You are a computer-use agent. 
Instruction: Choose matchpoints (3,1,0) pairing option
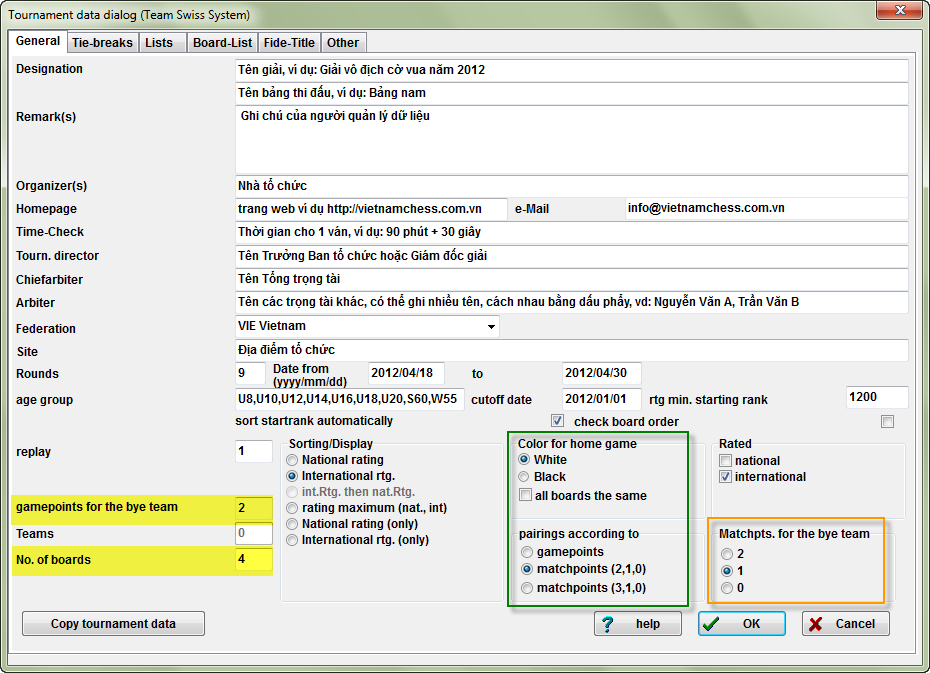[527, 588]
